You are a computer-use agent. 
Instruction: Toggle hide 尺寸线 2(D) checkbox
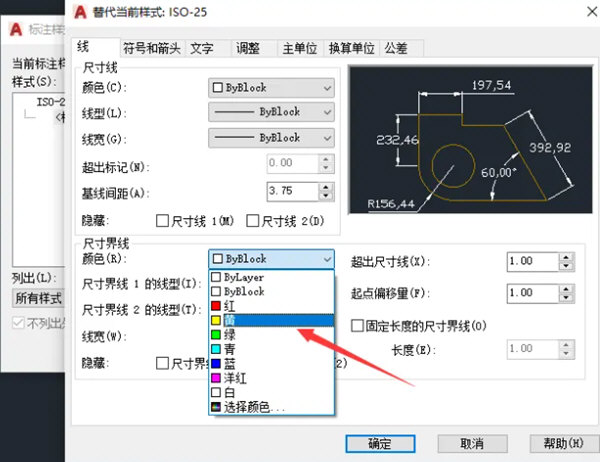253,221
